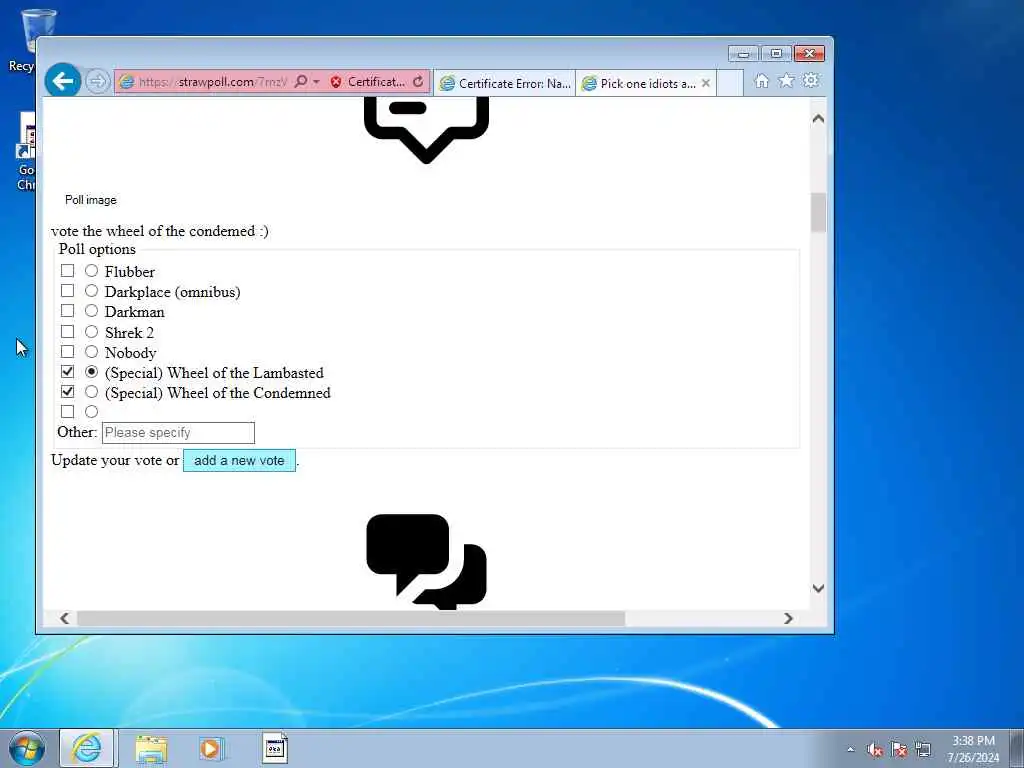Image resolution: width=1024 pixels, height=768 pixels.
Task: Switch to Pick one idiots a... tab
Action: (x=639, y=84)
